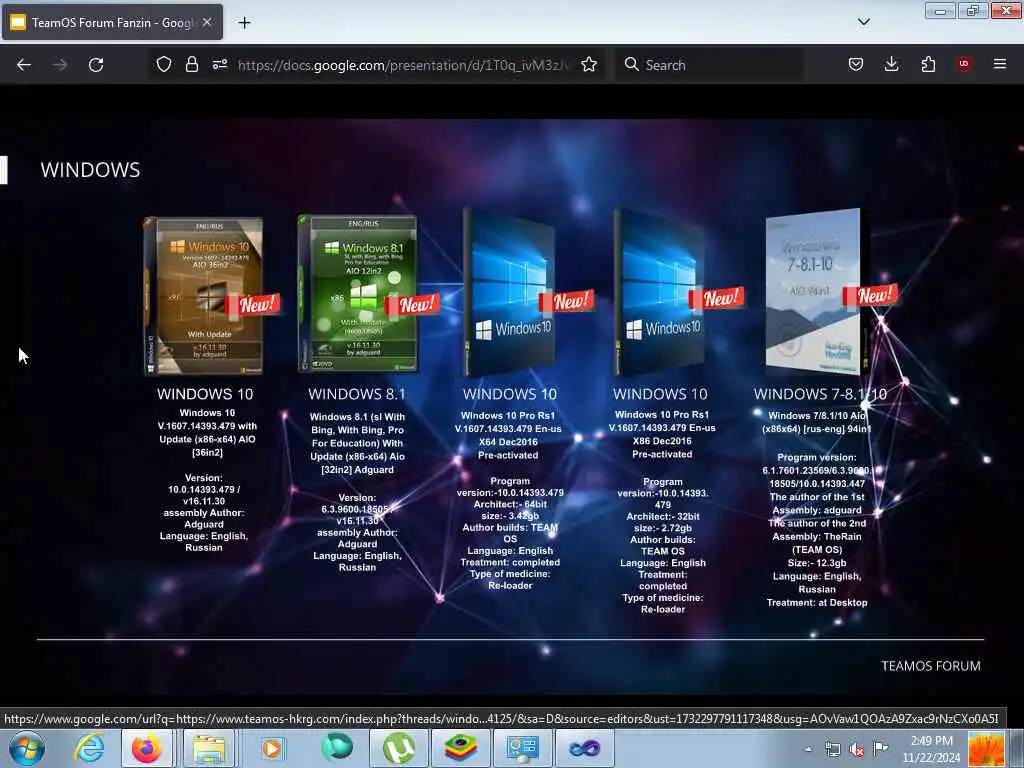Click the site security padlock icon
The height and width of the screenshot is (768, 1024).
(191, 64)
